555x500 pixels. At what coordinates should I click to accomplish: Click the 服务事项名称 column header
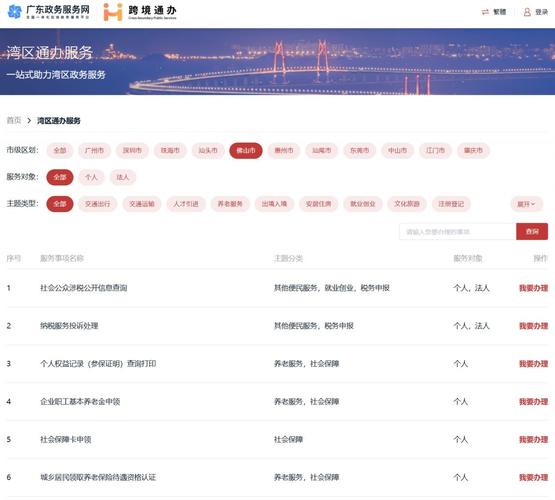pos(62,258)
